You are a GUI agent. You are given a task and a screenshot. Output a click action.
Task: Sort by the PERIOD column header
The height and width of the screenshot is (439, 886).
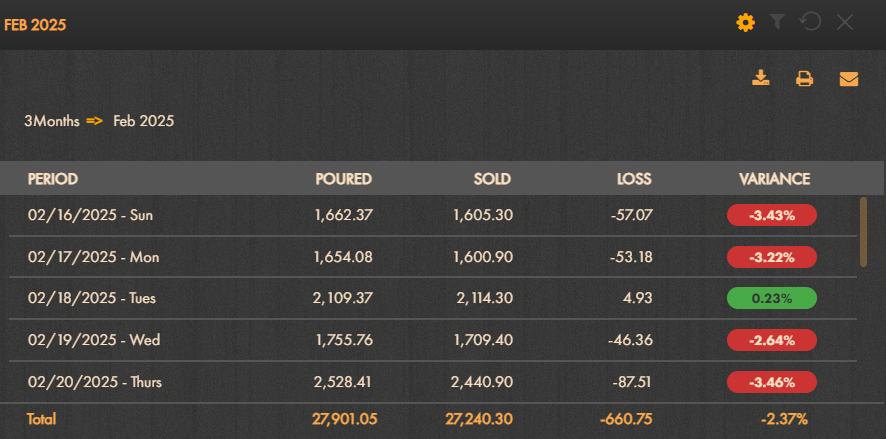pos(53,179)
